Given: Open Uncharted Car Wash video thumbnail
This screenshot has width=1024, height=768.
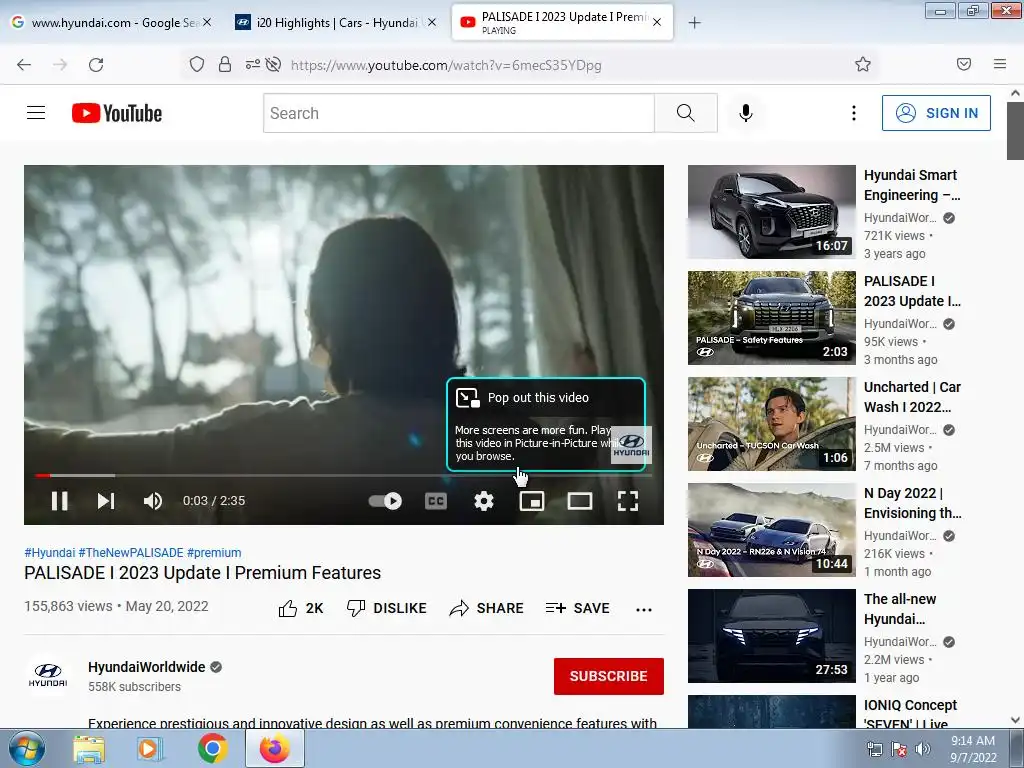Looking at the screenshot, I should tap(771, 424).
